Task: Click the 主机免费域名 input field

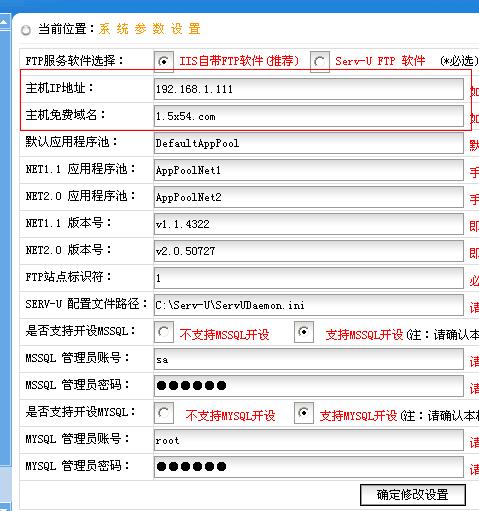Action: click(x=309, y=116)
